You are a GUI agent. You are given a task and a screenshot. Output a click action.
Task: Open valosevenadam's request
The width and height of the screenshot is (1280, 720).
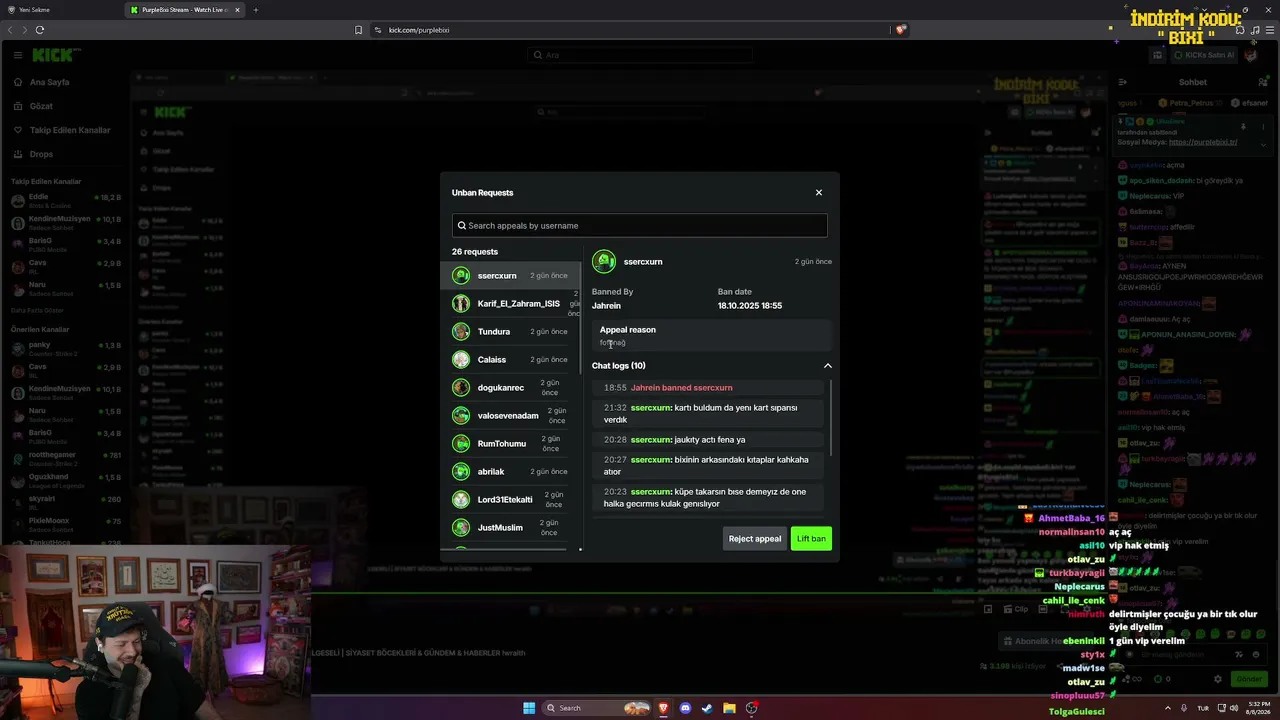pos(510,415)
